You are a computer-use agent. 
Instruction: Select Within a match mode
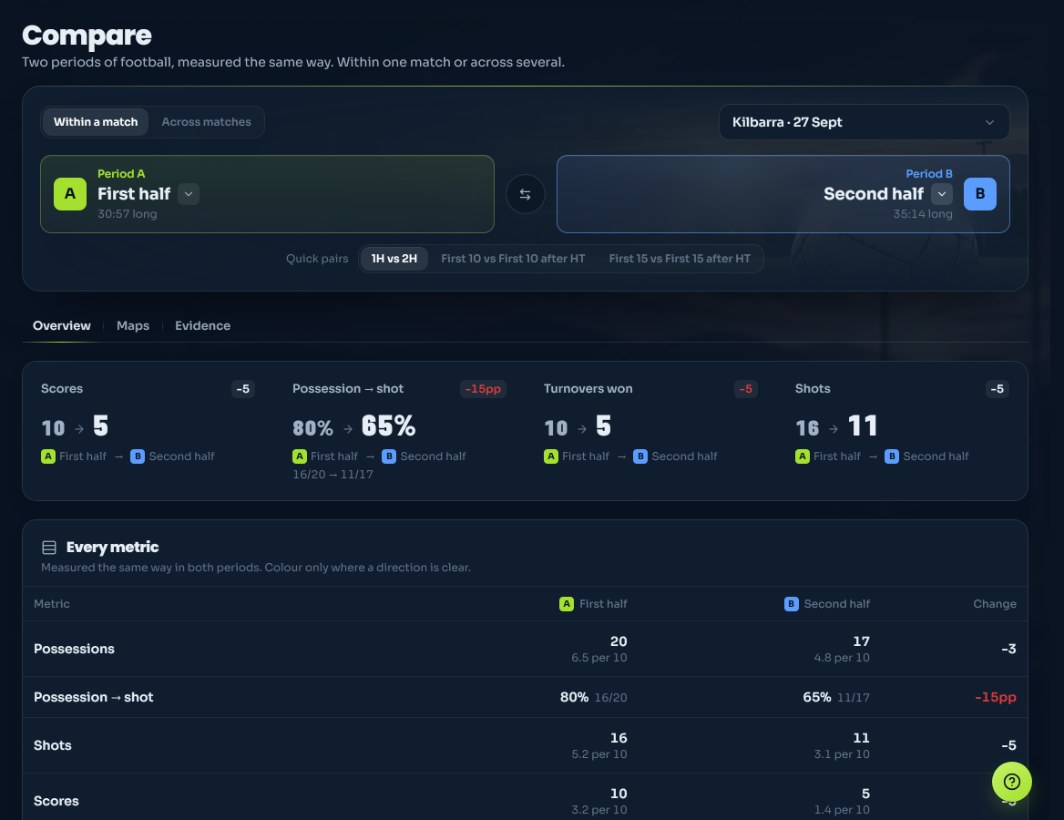pyautogui.click(x=96, y=122)
